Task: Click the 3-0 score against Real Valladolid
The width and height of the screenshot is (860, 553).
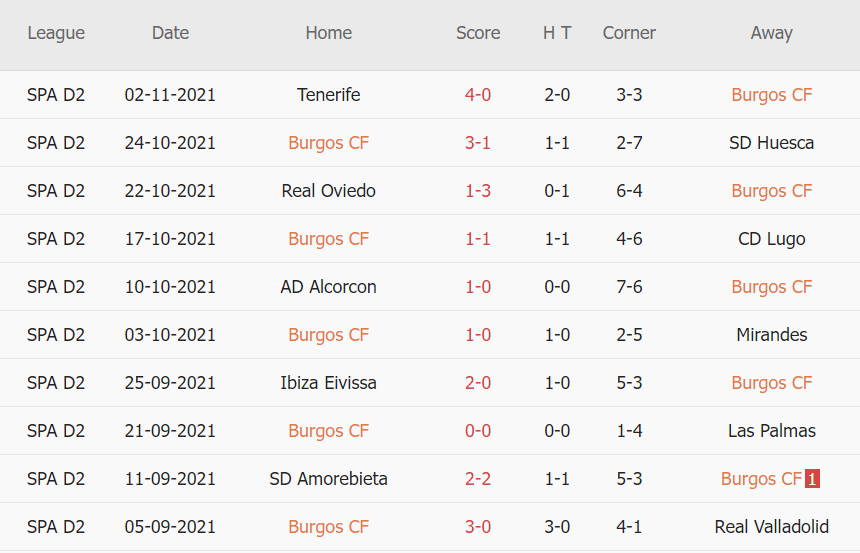Action: (478, 527)
